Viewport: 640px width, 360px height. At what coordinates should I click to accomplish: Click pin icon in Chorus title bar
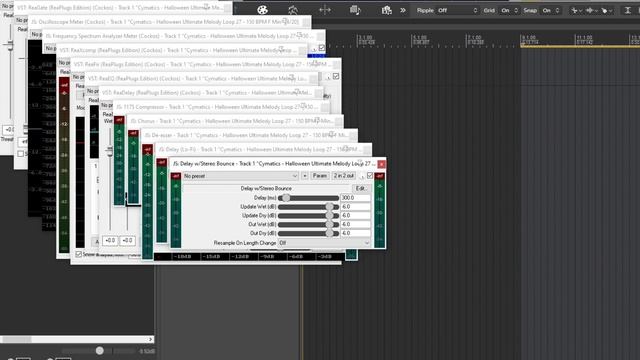tap(317, 120)
